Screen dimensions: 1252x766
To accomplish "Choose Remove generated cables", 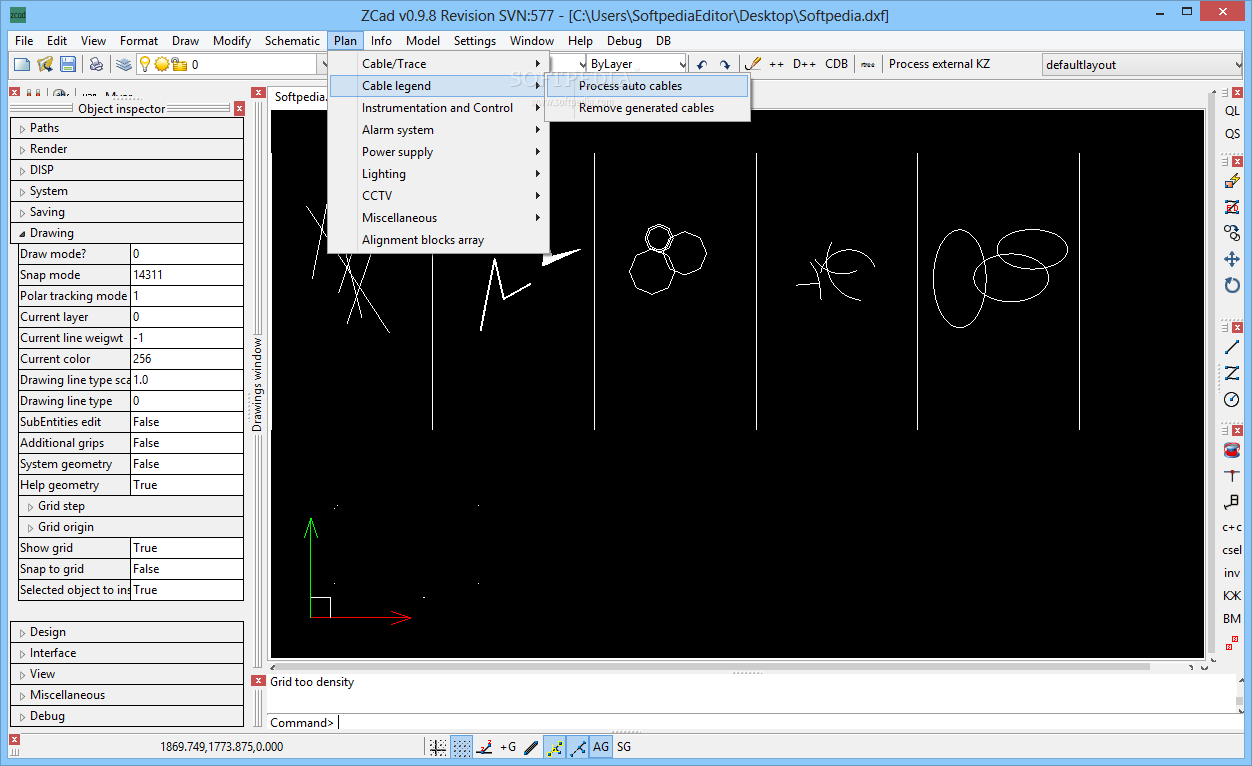I will pos(648,108).
